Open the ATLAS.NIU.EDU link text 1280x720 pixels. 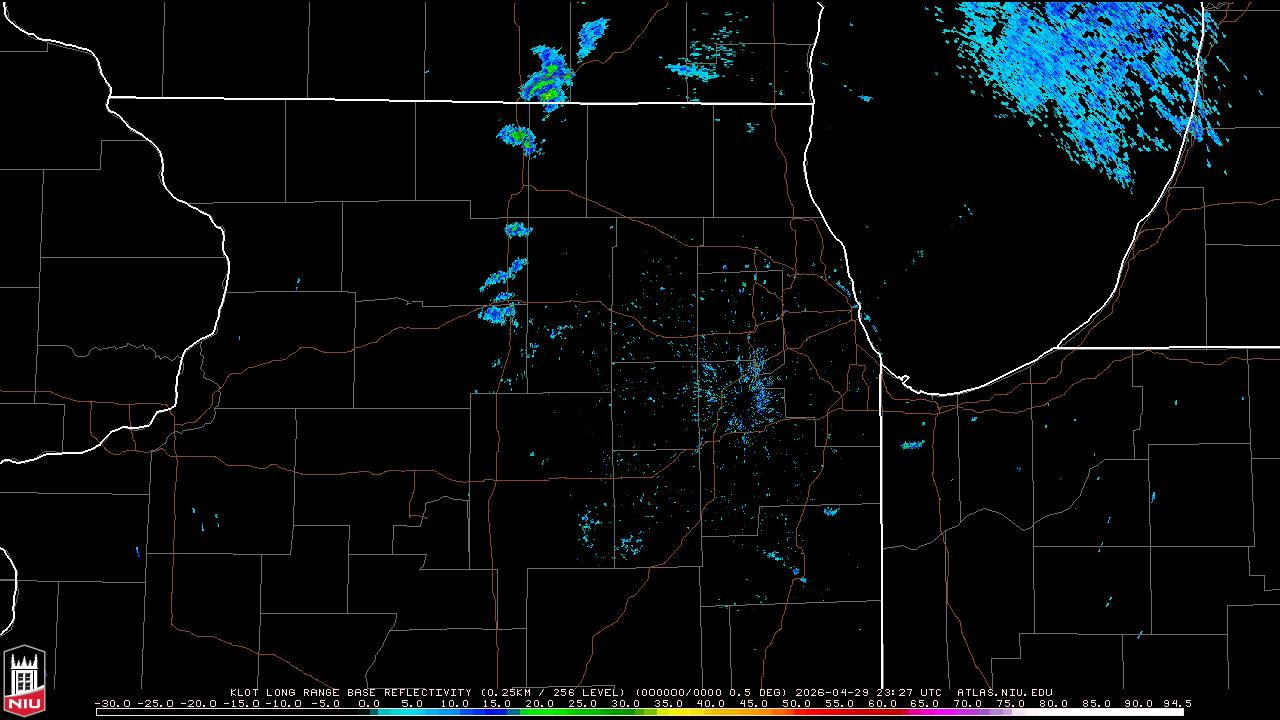tap(1004, 692)
